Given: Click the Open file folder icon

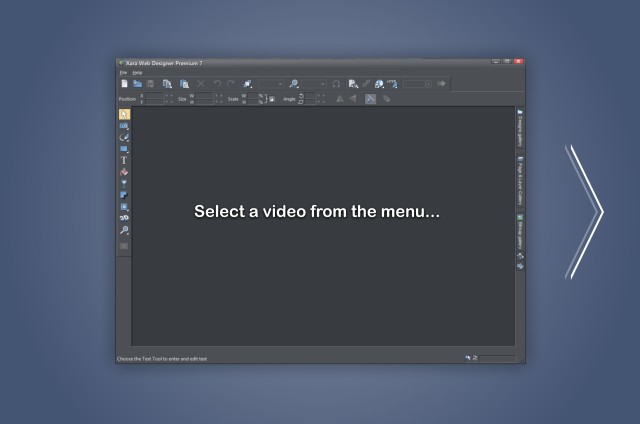Looking at the screenshot, I should coord(137,84).
